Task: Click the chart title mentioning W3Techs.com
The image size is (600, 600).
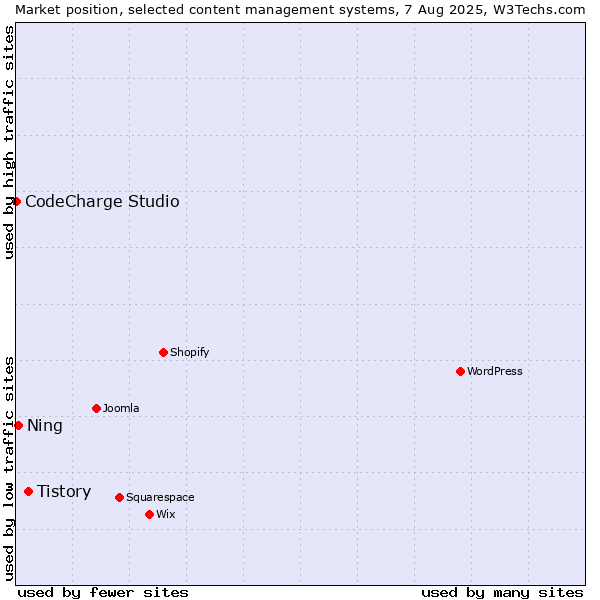Action: tap(300, 10)
